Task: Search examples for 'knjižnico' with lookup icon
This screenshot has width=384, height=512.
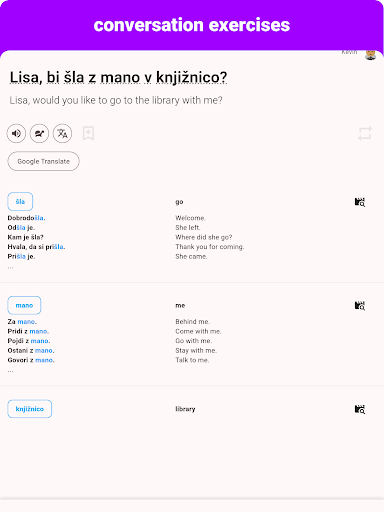Action: click(360, 409)
